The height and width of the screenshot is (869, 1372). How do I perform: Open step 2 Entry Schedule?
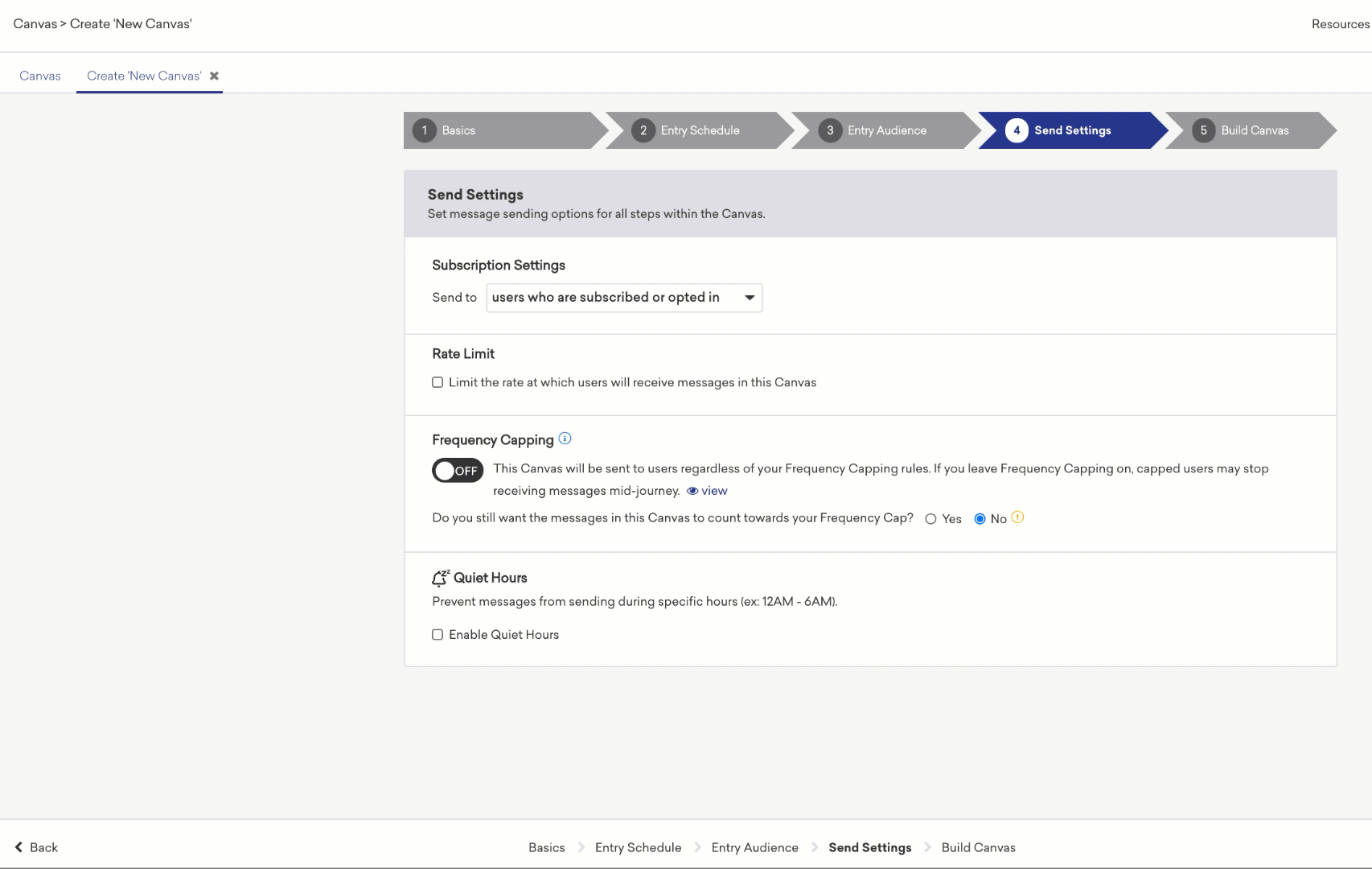coord(699,130)
